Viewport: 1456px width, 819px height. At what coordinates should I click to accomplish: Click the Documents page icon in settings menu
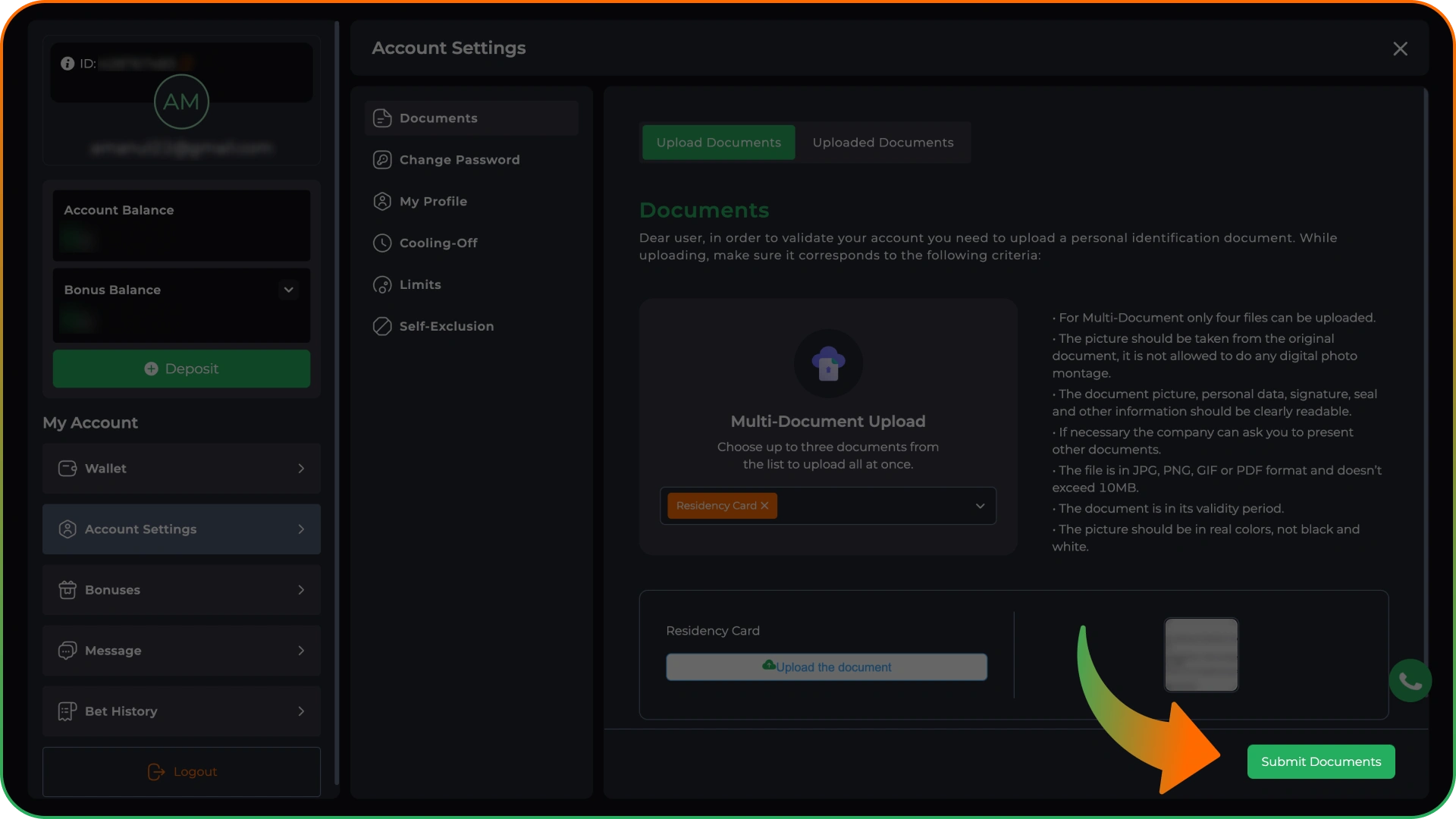point(382,118)
